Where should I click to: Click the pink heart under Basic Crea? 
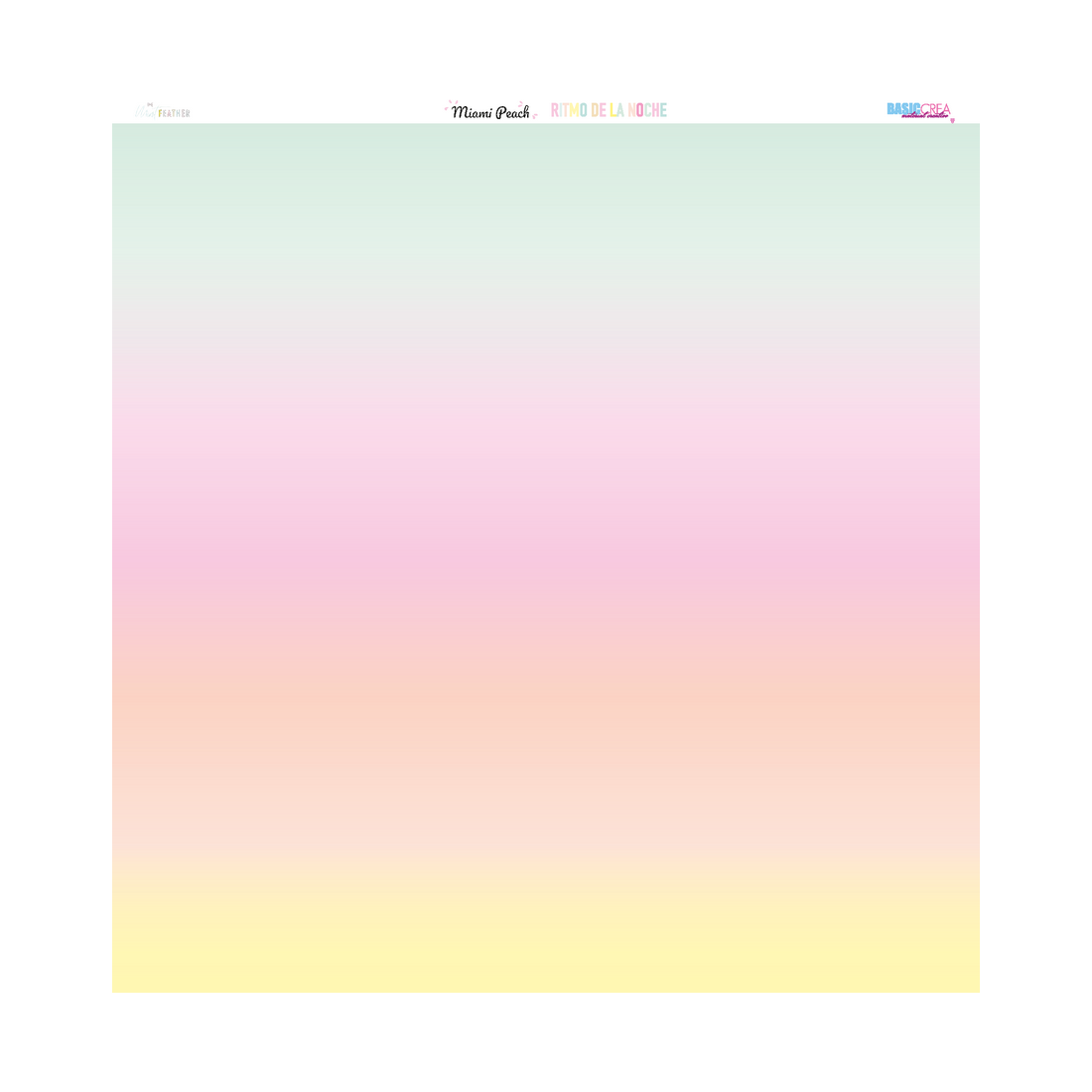click(952, 121)
